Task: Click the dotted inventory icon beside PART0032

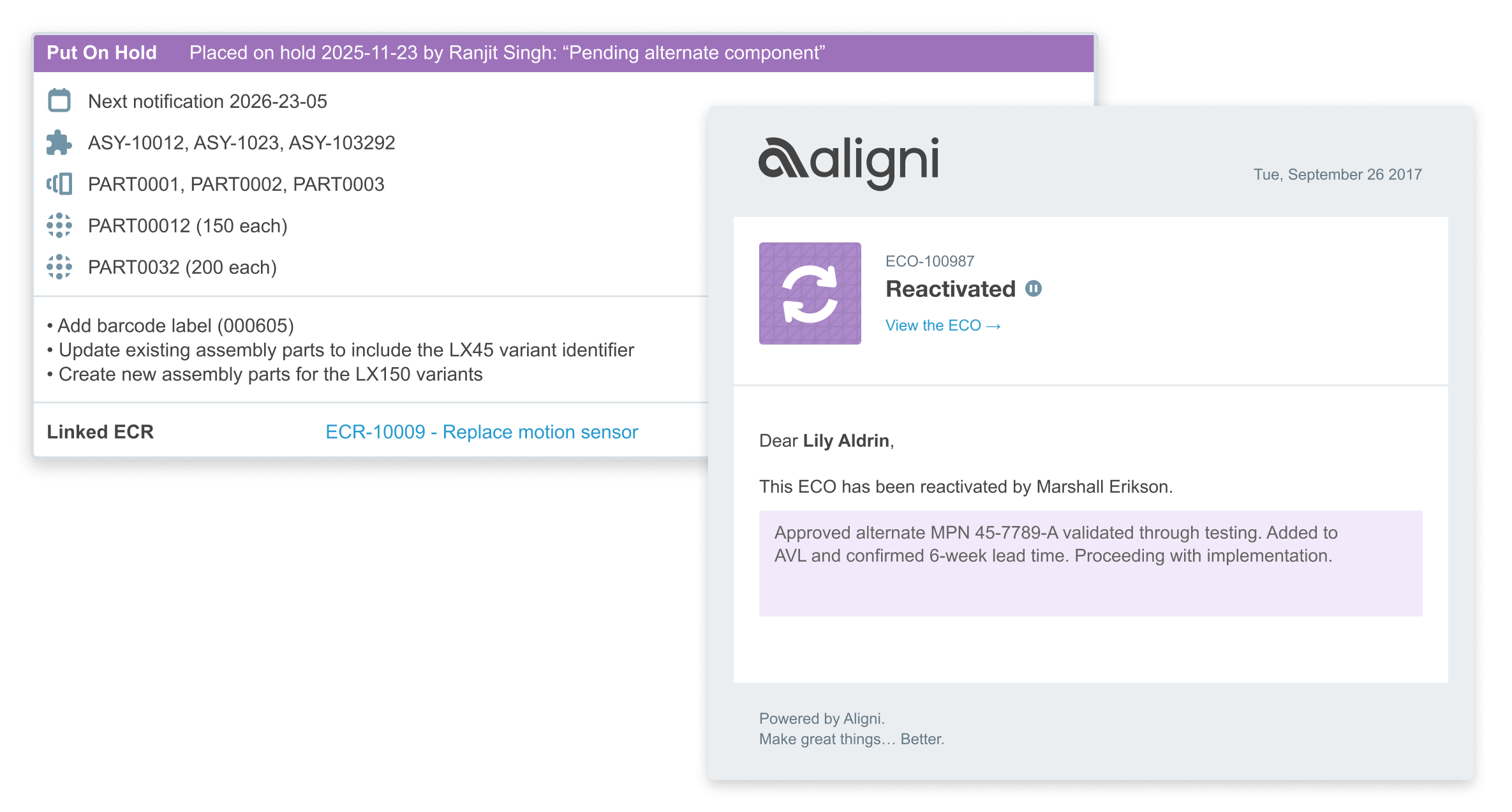Action: click(x=59, y=267)
